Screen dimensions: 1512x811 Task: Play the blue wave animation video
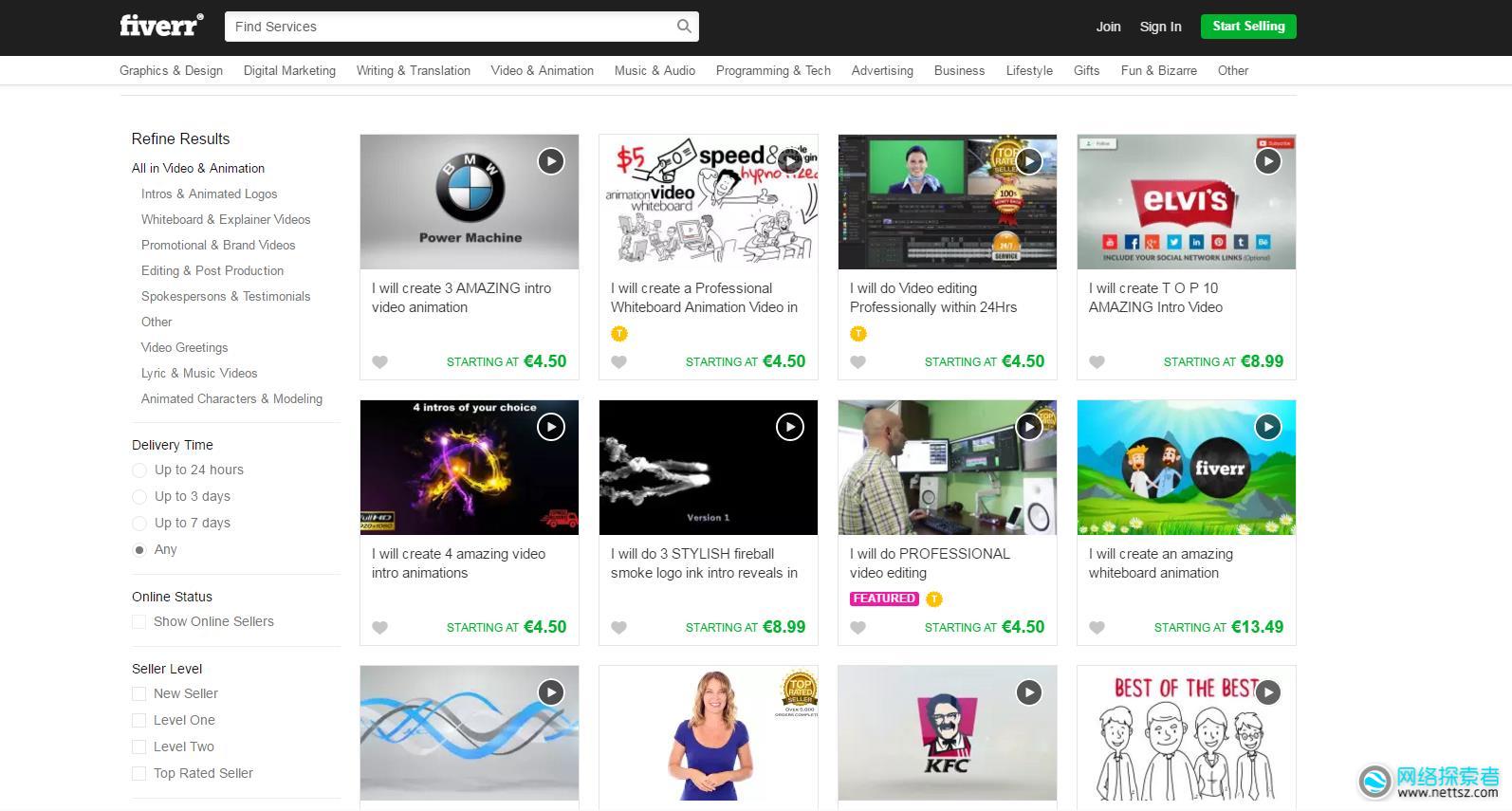[x=551, y=692]
